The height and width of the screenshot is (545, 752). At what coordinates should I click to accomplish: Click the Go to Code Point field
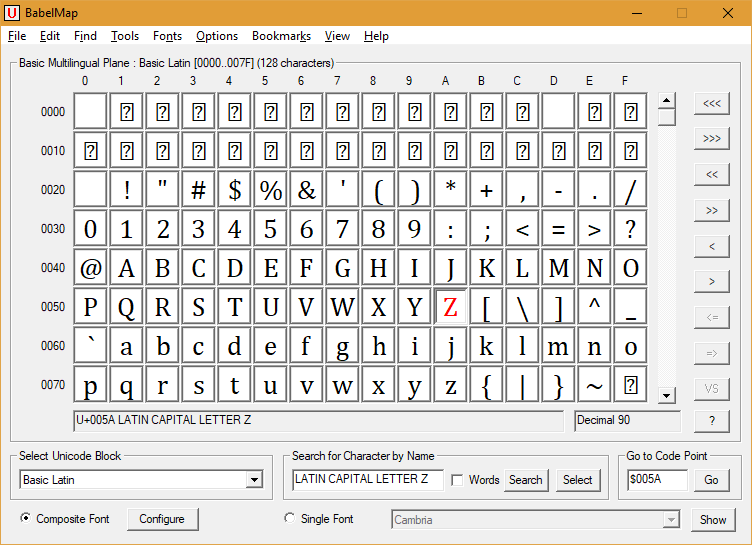click(657, 479)
